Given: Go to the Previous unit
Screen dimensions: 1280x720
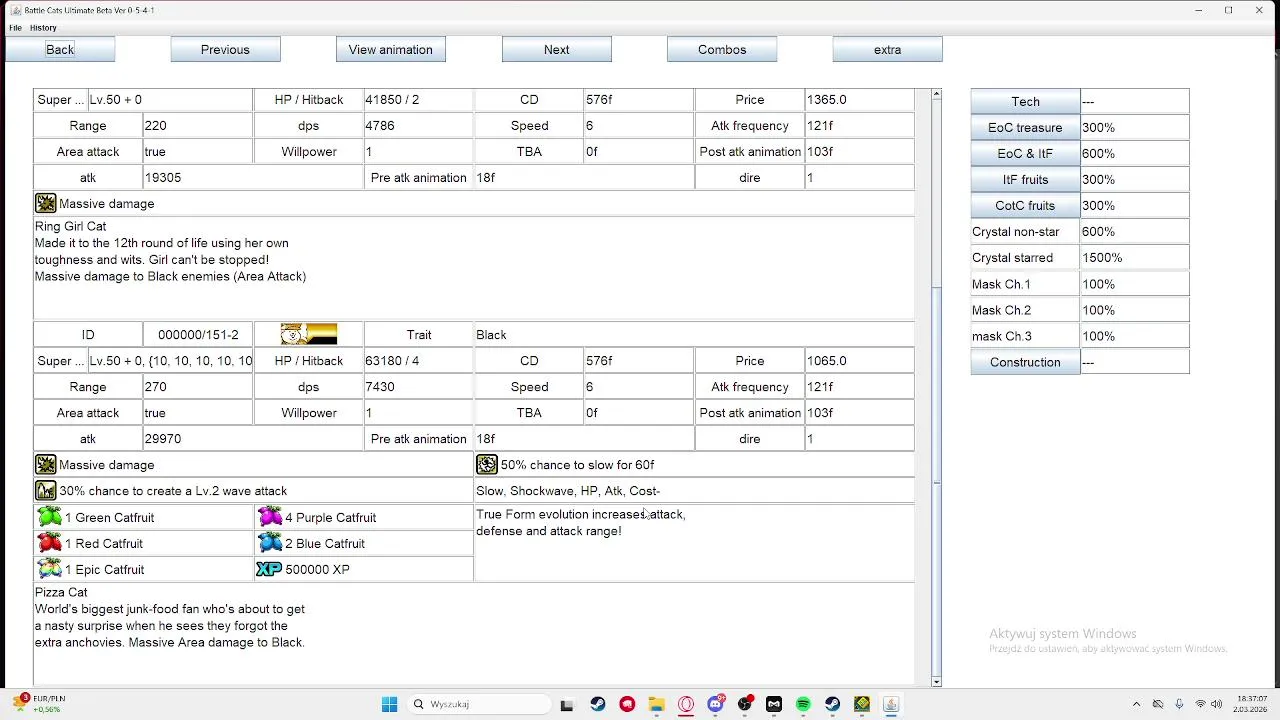Looking at the screenshot, I should point(225,49).
